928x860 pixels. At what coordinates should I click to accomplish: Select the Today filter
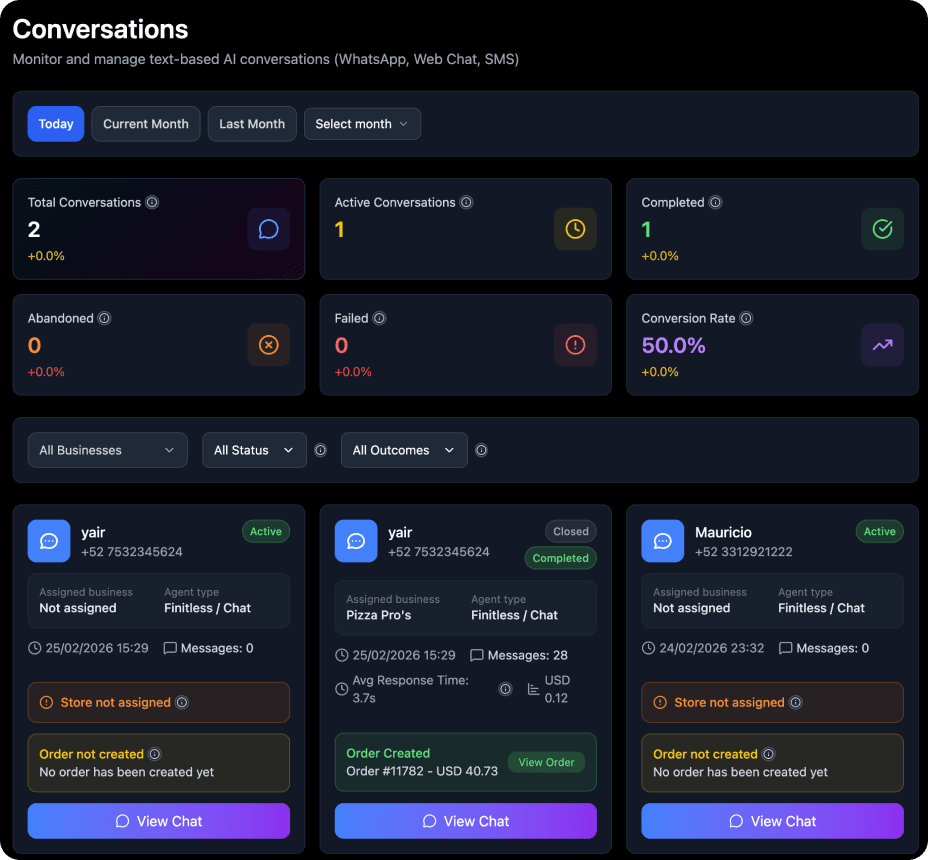tap(55, 124)
